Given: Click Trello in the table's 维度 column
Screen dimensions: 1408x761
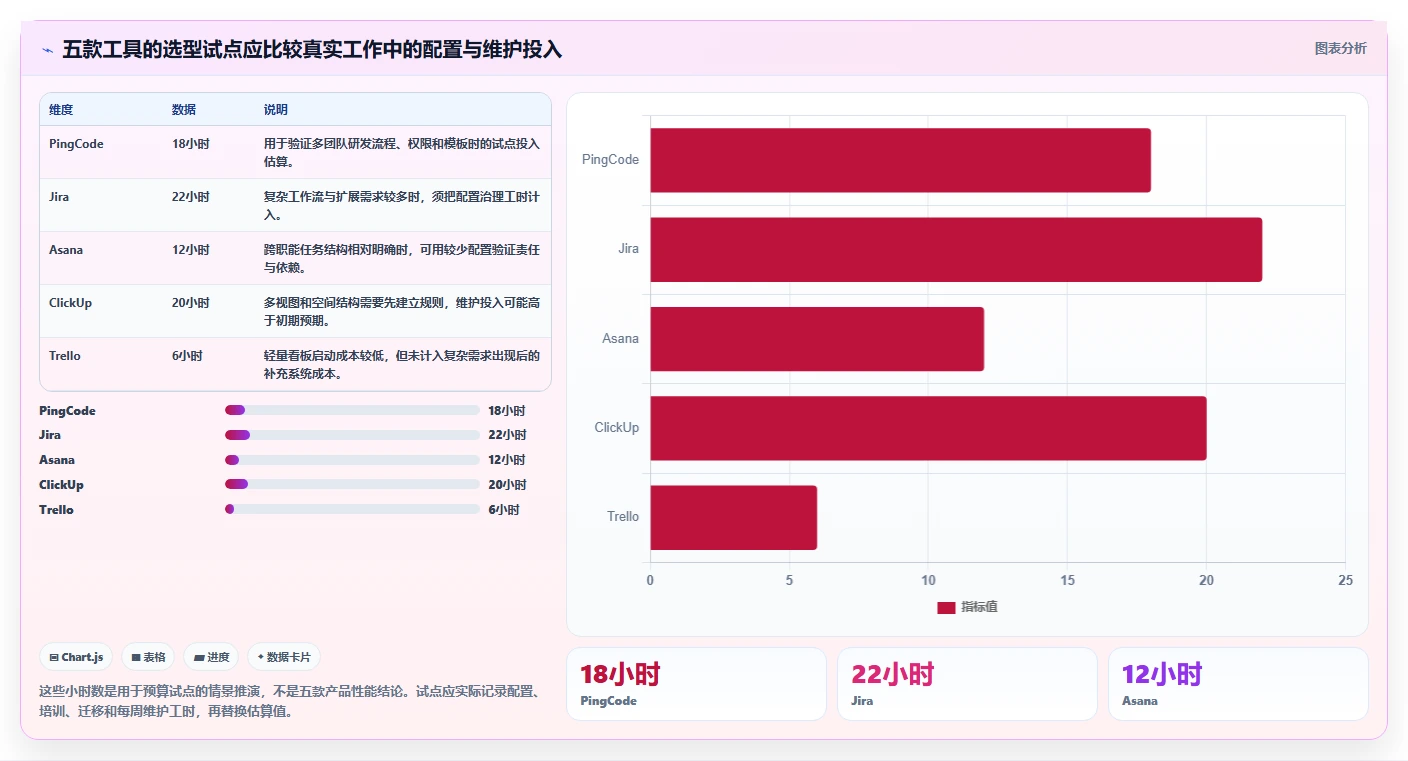Looking at the screenshot, I should pyautogui.click(x=65, y=356).
